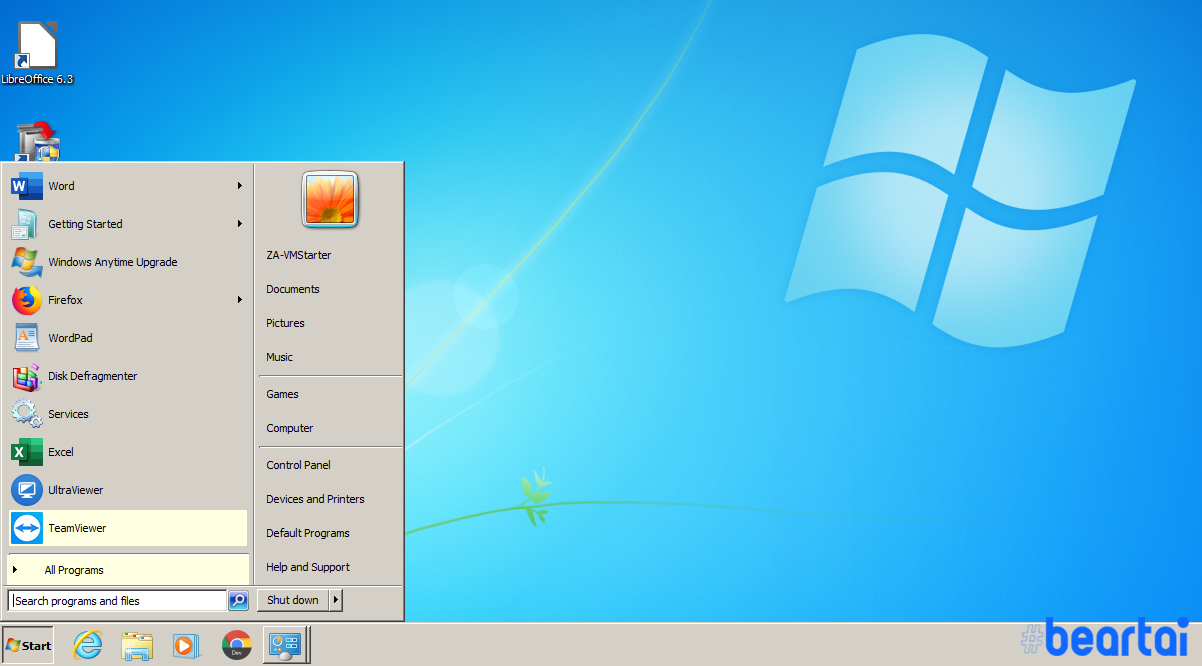Expand the Firefox jump list arrow
Viewport: 1202px width, 666px height.
point(240,300)
